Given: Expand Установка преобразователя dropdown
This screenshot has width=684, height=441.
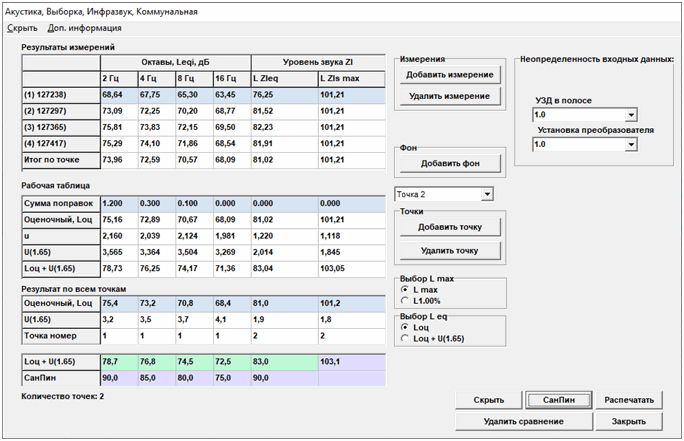Looking at the screenshot, I should [630, 144].
